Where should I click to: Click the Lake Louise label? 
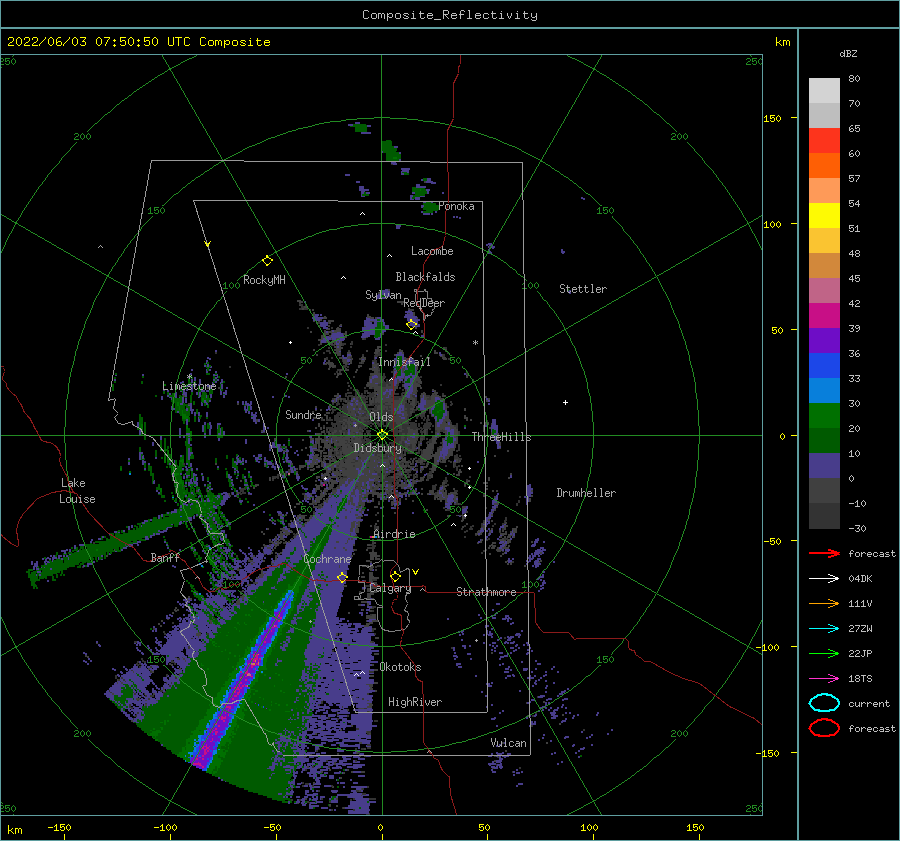coord(77,491)
